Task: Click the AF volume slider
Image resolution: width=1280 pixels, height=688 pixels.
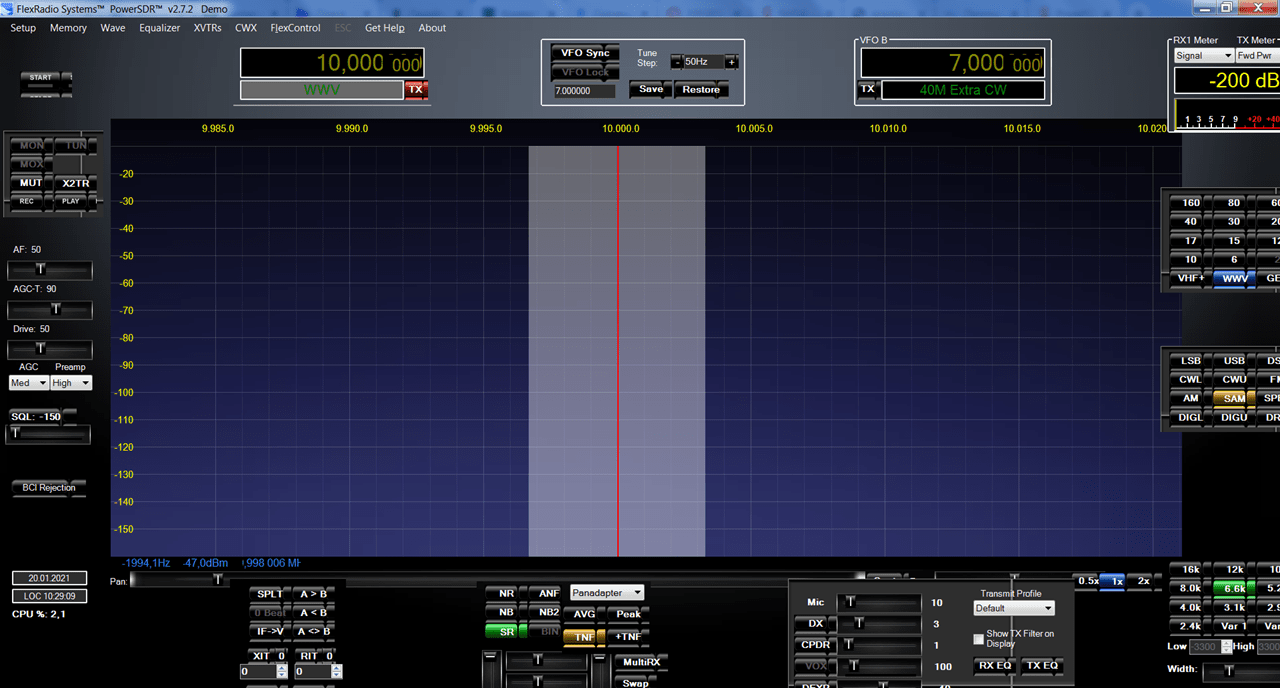Action: (50, 270)
